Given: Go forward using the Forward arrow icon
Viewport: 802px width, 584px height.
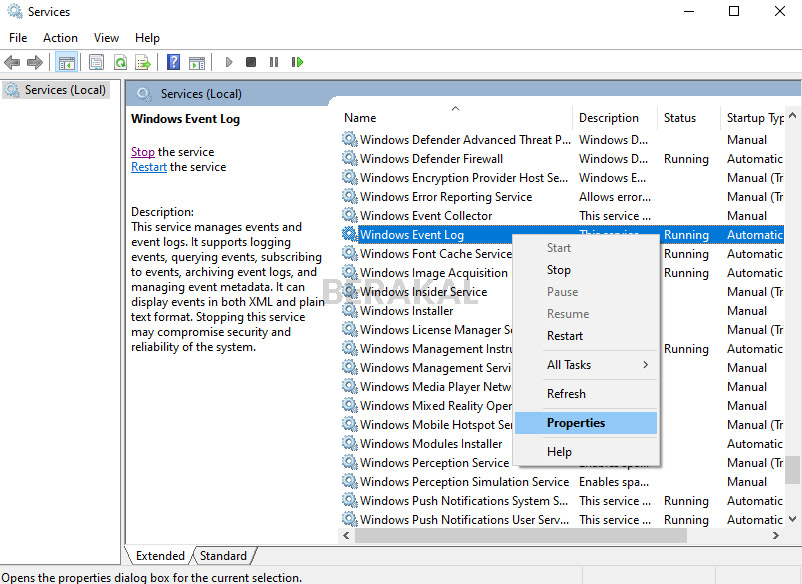Looking at the screenshot, I should 33,62.
